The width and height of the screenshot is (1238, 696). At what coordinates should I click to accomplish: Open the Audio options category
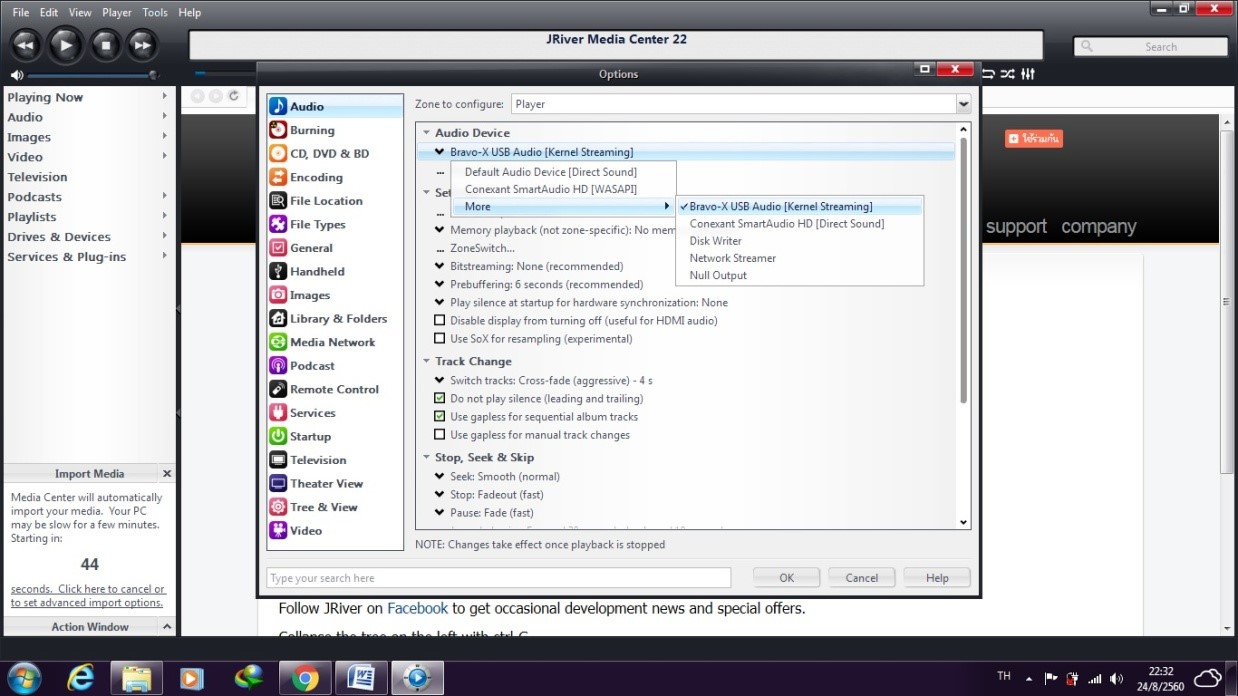pyautogui.click(x=335, y=106)
